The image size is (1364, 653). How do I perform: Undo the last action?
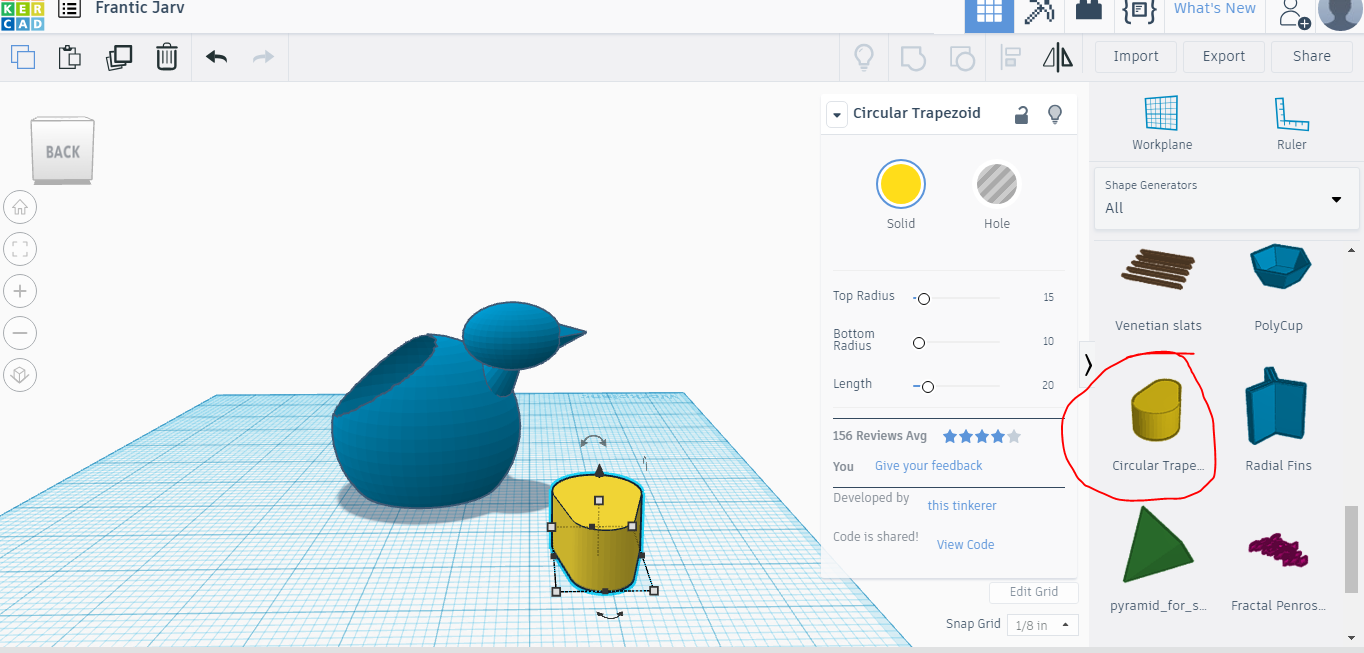pyautogui.click(x=216, y=57)
